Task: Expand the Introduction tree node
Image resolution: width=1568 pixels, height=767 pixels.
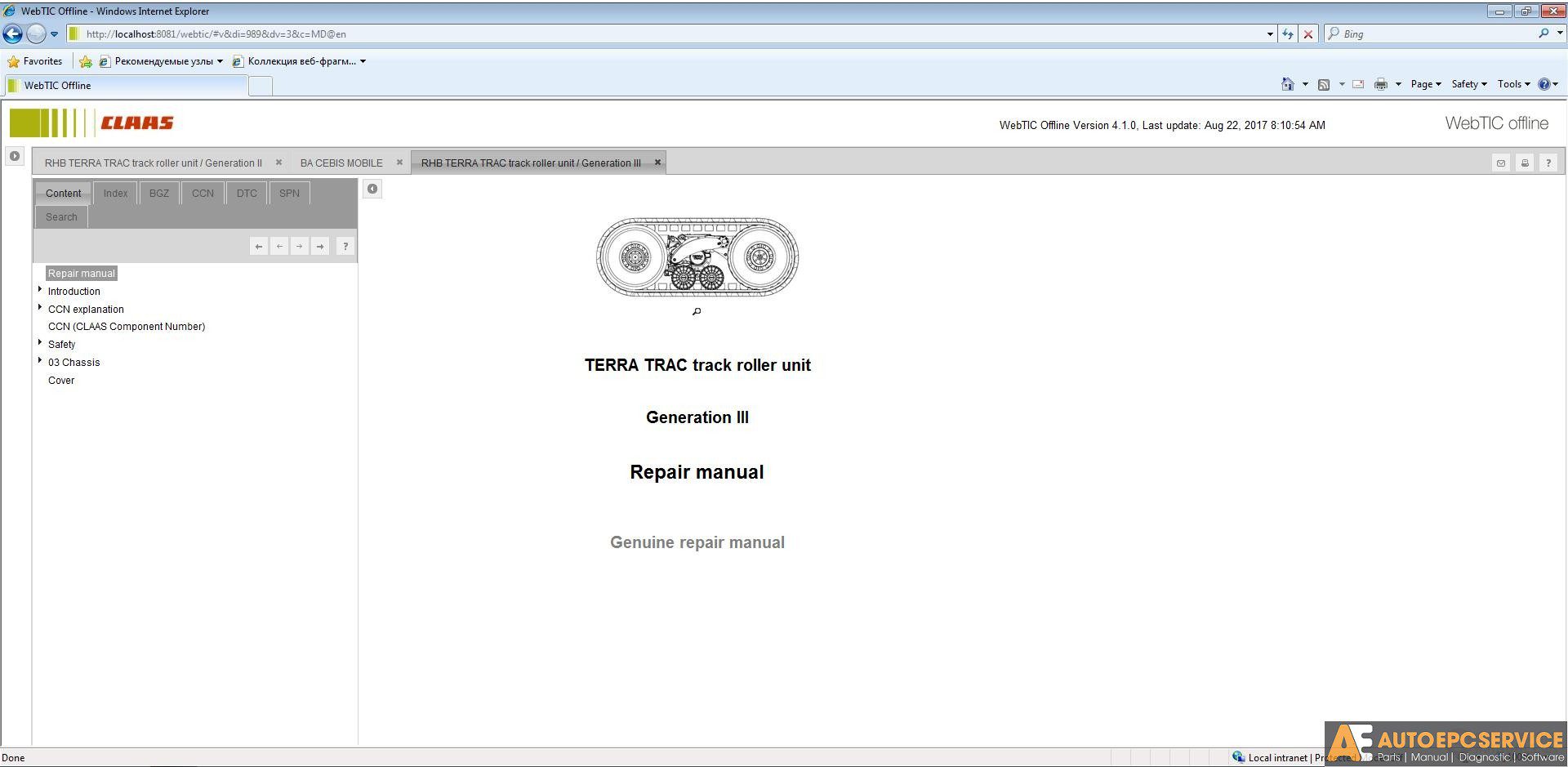Action: pos(40,289)
